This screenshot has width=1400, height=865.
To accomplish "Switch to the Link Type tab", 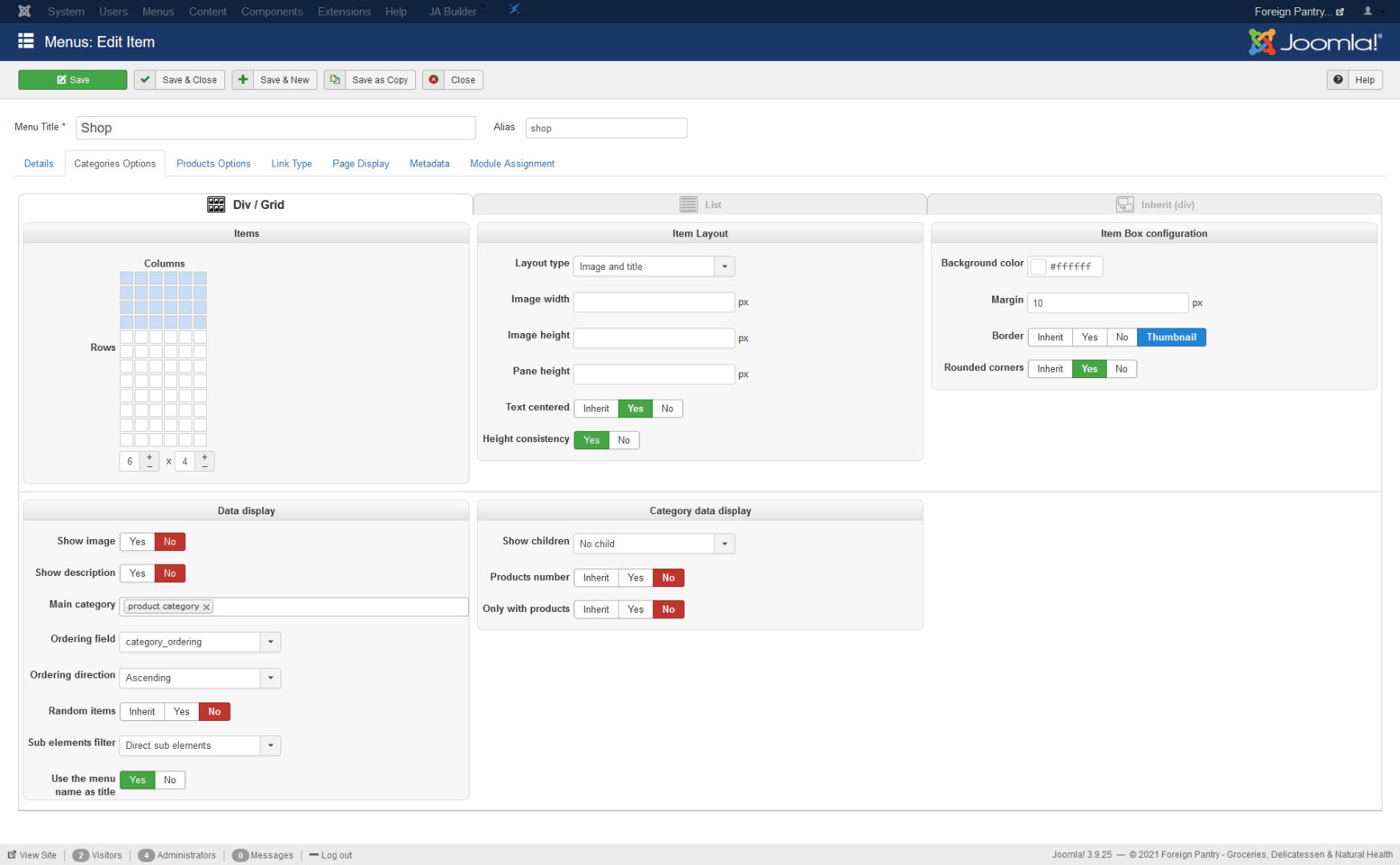I will [x=292, y=164].
